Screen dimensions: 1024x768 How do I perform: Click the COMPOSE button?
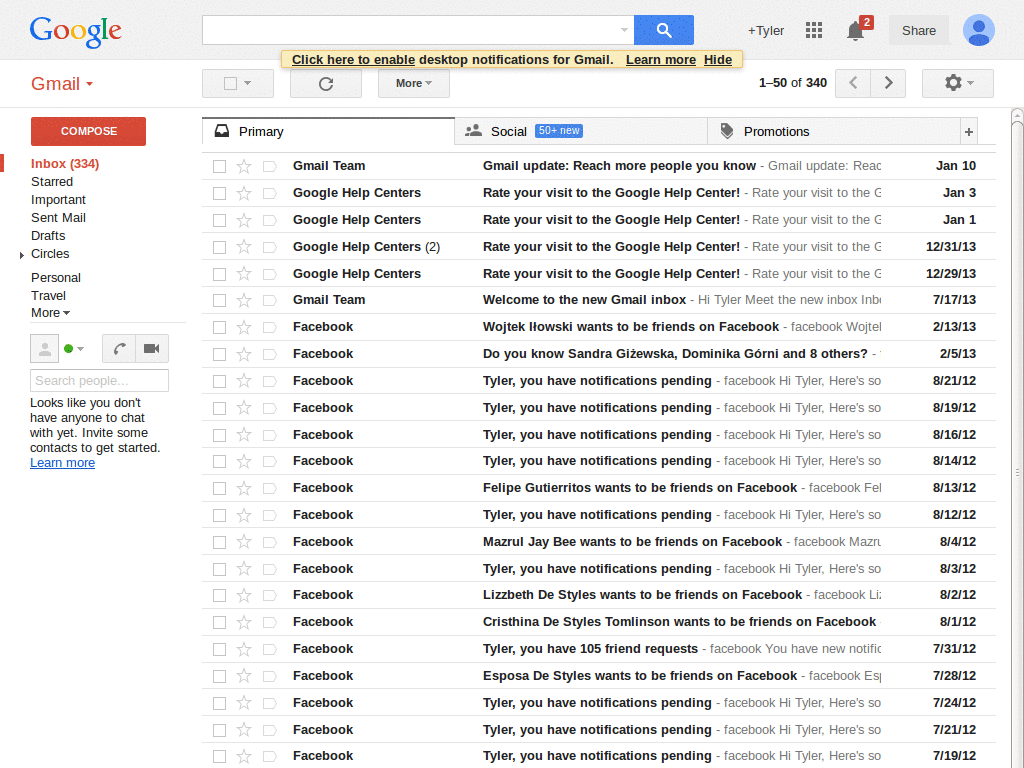point(88,131)
